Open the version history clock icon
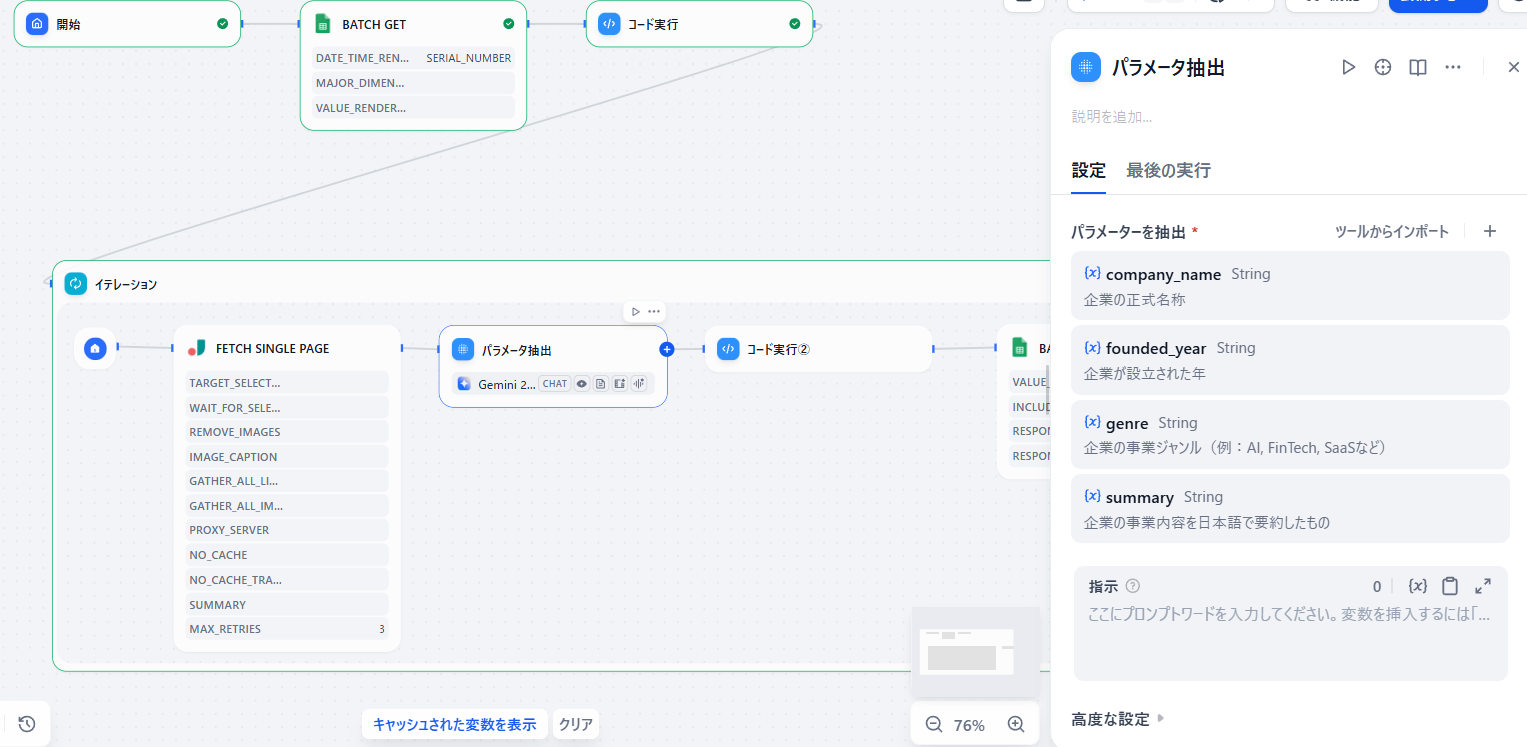 coord(27,724)
